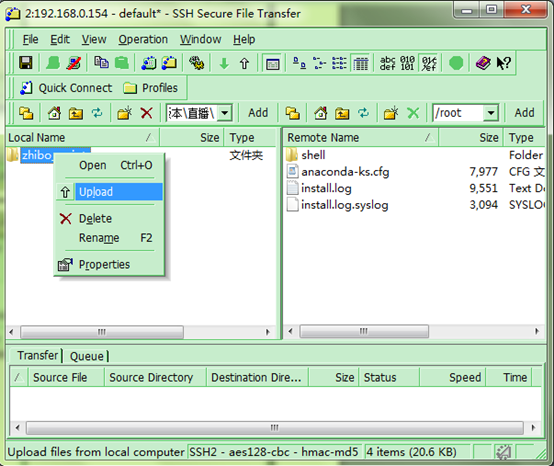Open Profiles folder button

coord(151,88)
